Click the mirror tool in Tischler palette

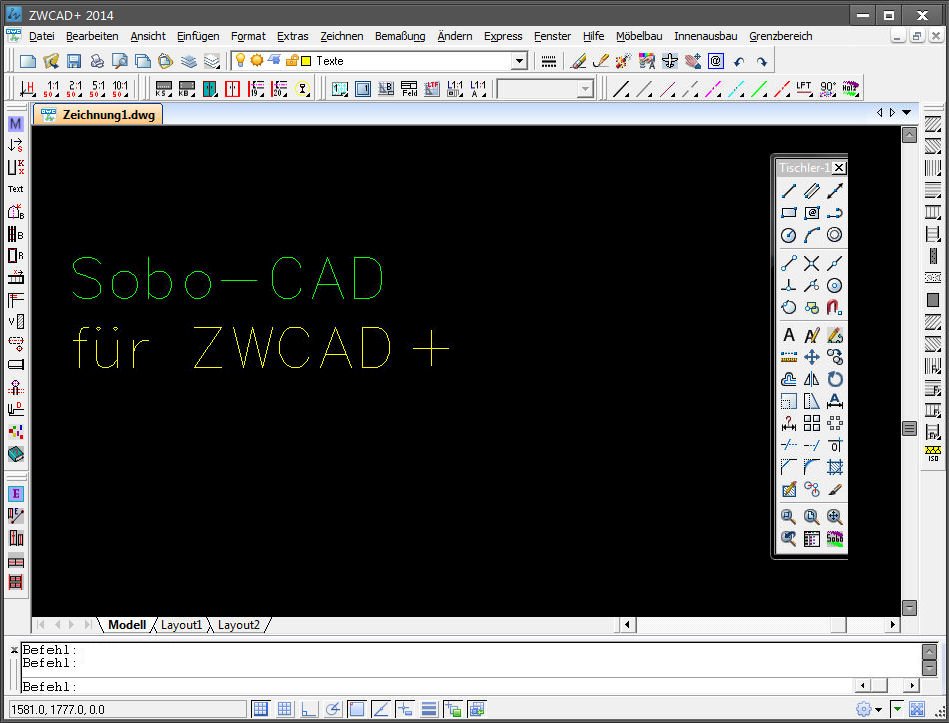812,379
